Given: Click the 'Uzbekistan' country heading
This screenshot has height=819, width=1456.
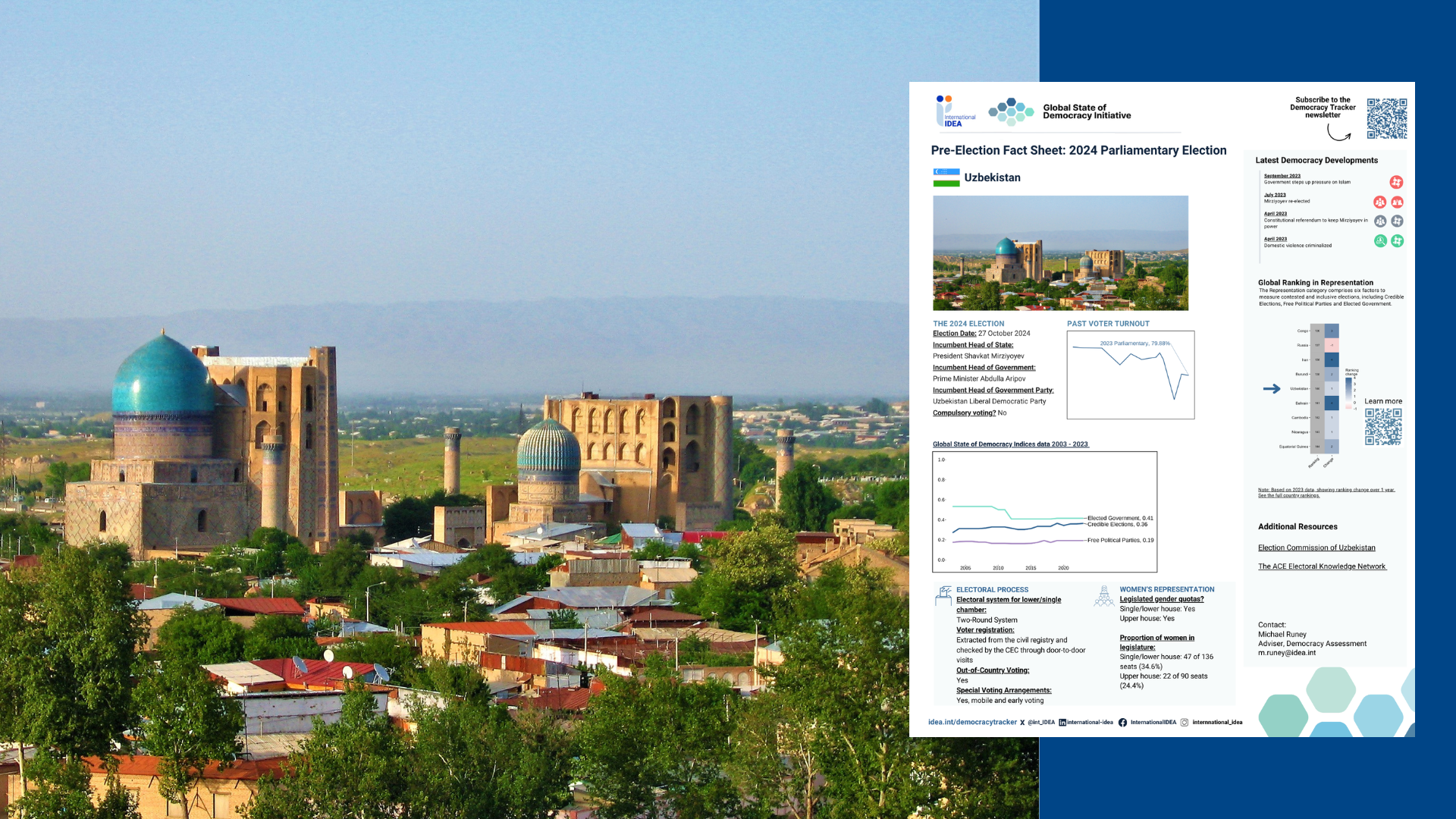Looking at the screenshot, I should pos(992,177).
